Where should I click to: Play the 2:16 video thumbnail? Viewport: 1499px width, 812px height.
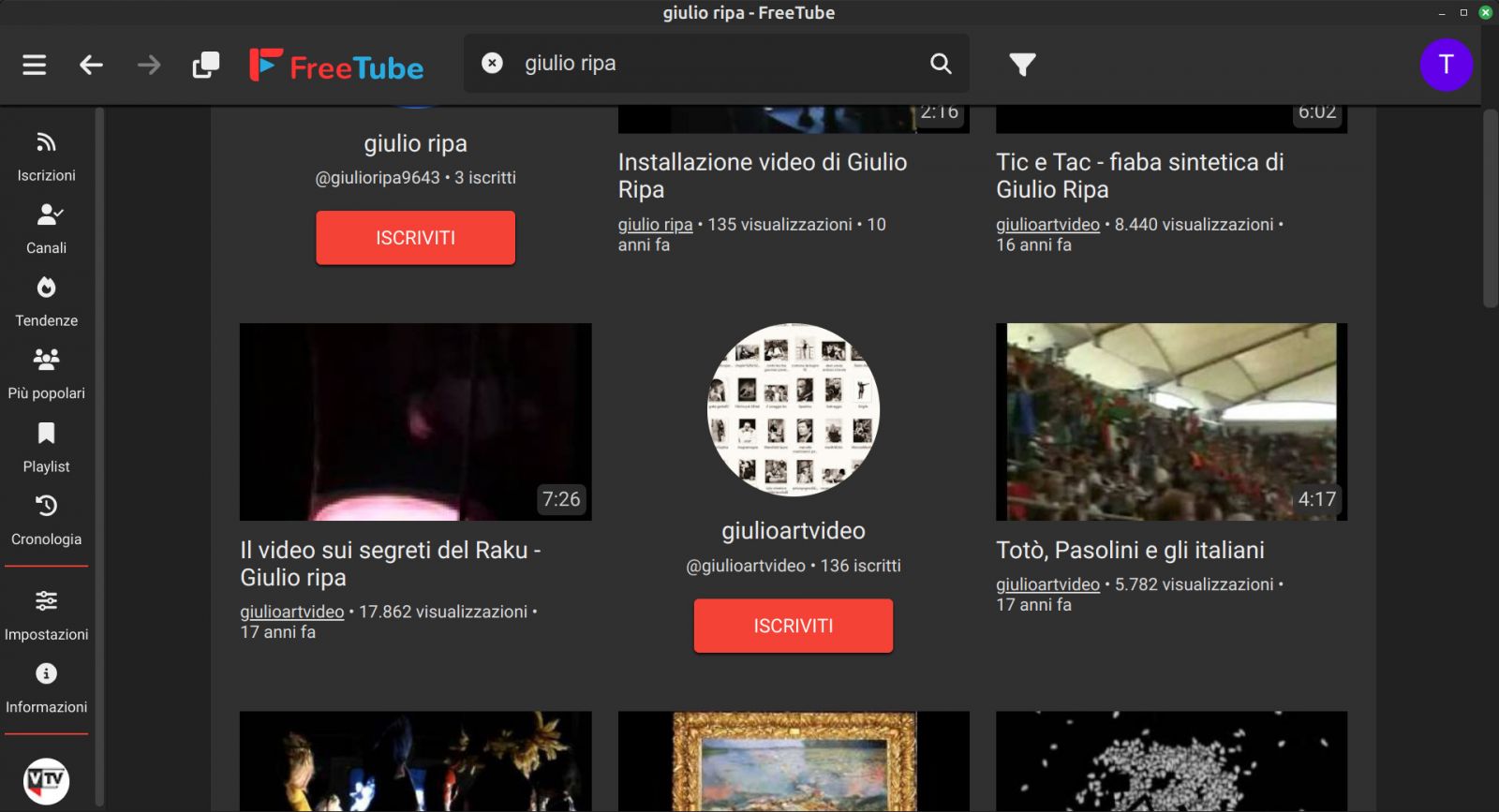coord(793,119)
